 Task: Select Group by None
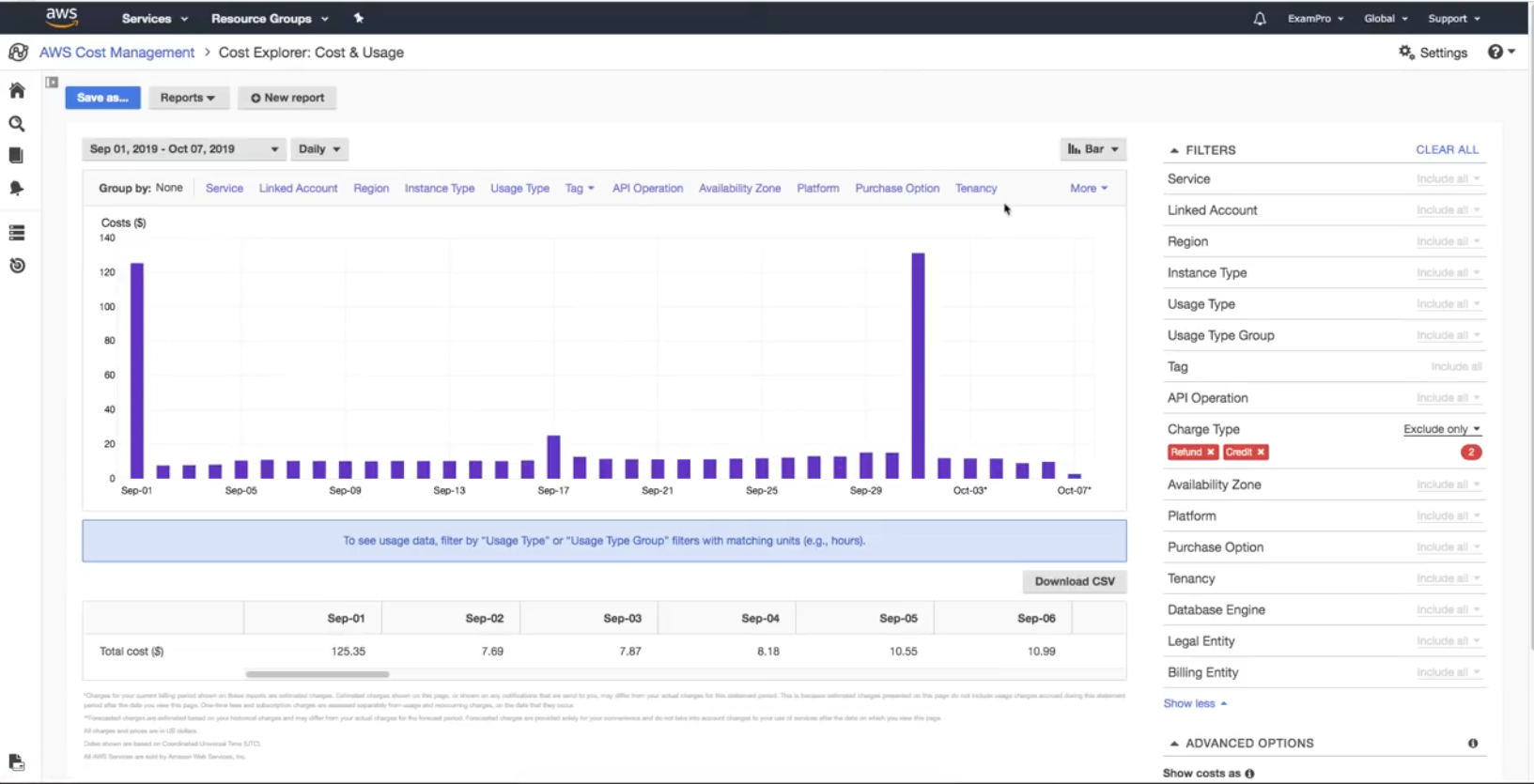pos(169,188)
